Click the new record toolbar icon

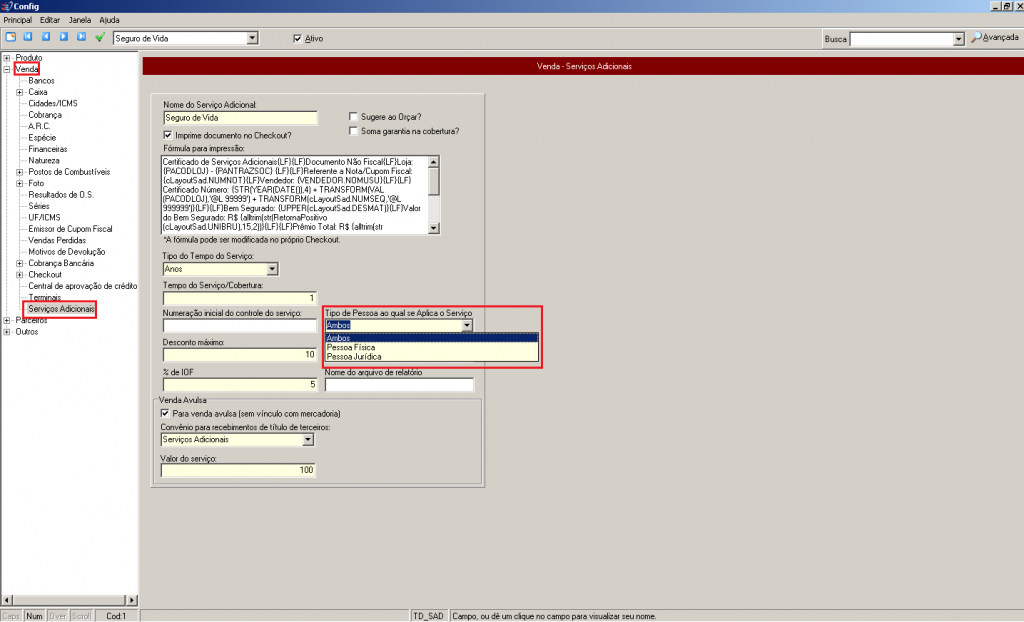pyautogui.click(x=11, y=37)
